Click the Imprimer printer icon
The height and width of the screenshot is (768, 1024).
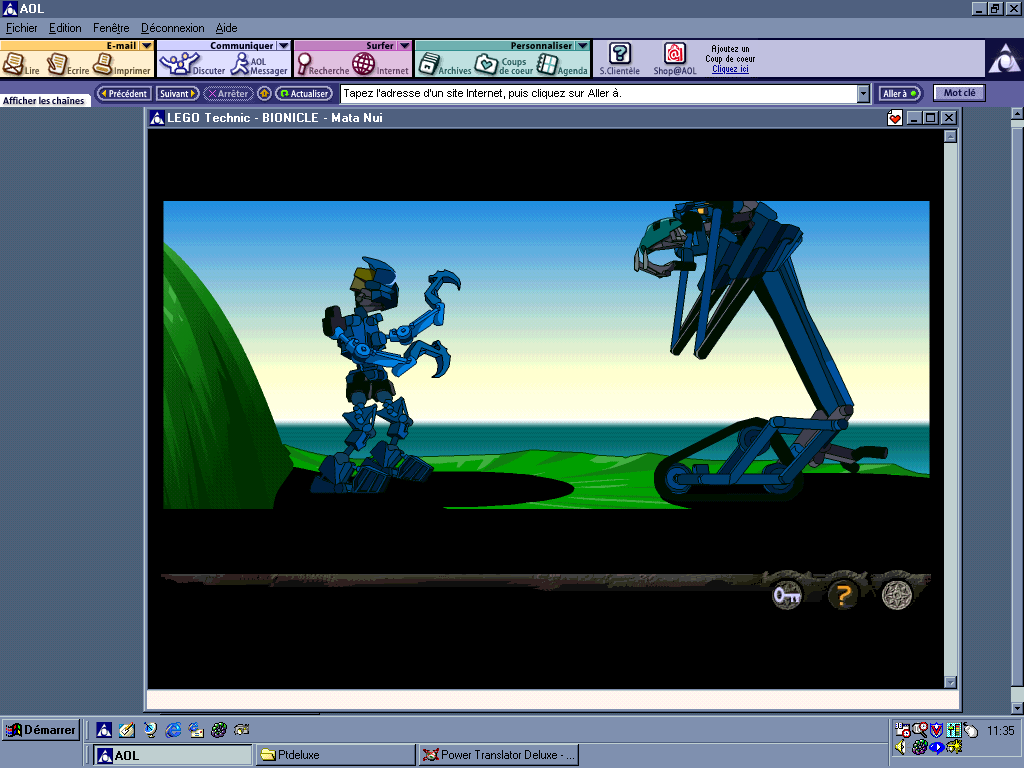point(121,65)
